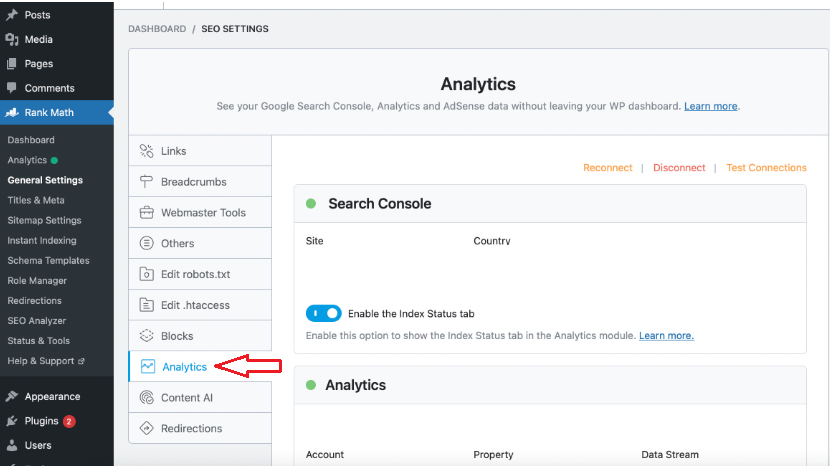The image size is (830, 466).
Task: Click the Breadcrumbs signpost icon
Action: (x=147, y=182)
